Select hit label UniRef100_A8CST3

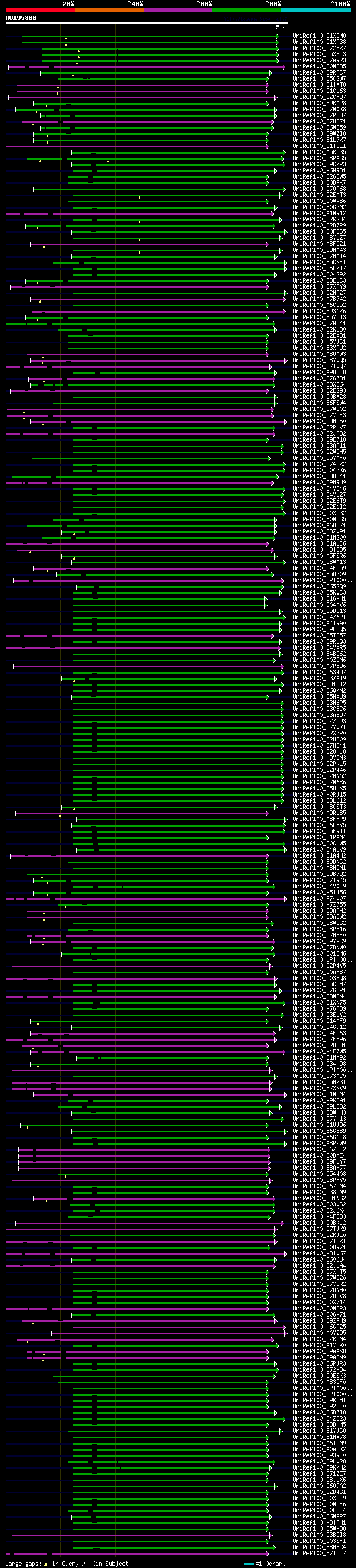click(319, 807)
